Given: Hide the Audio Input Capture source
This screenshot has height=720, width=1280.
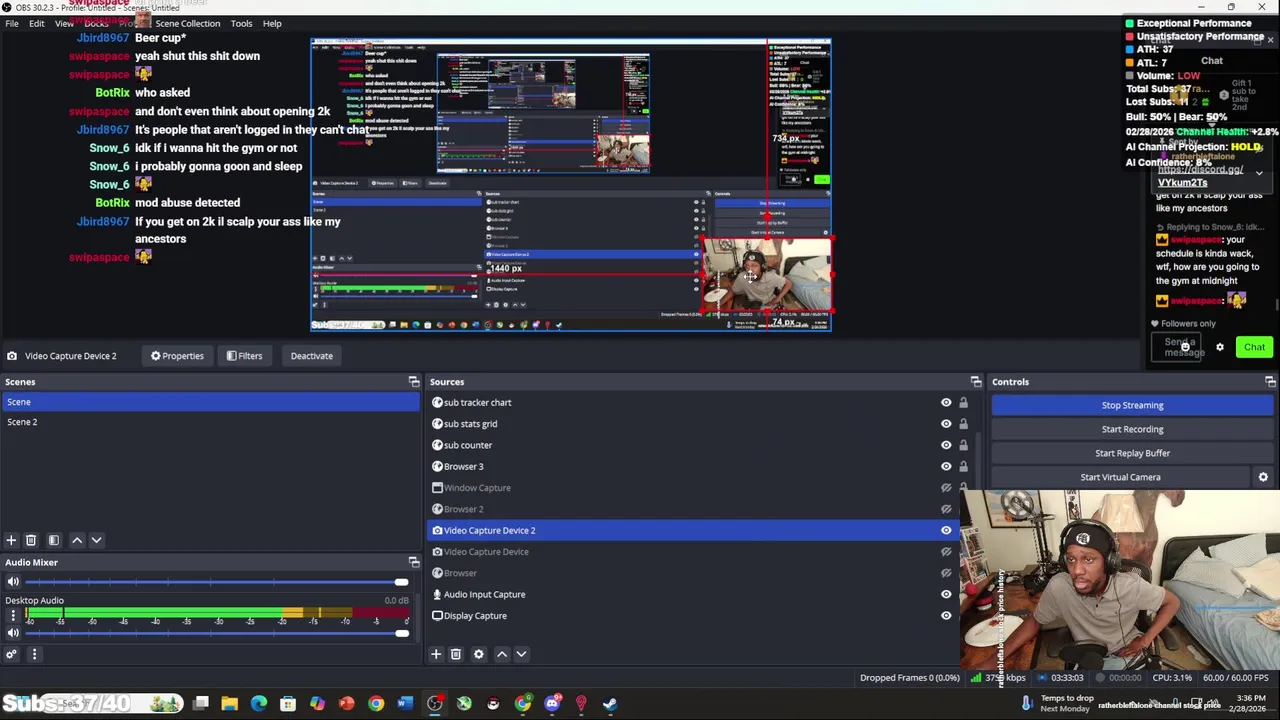Looking at the screenshot, I should tap(946, 594).
